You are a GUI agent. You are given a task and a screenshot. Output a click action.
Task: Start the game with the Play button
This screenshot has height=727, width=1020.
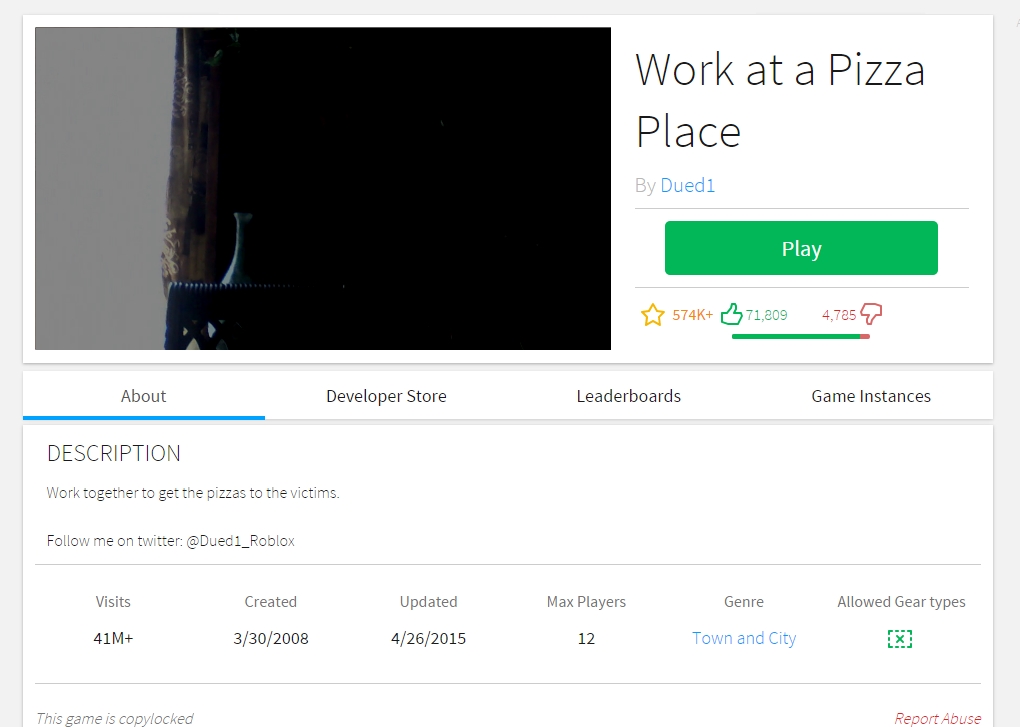point(801,248)
